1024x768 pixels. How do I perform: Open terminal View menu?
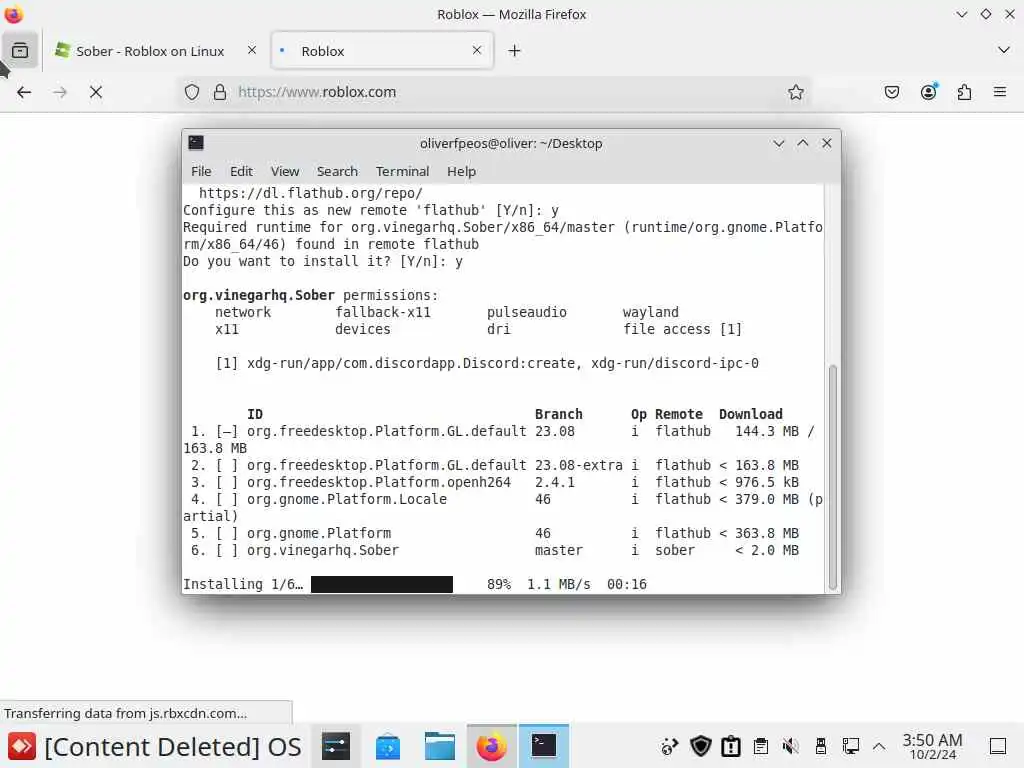[285, 171]
